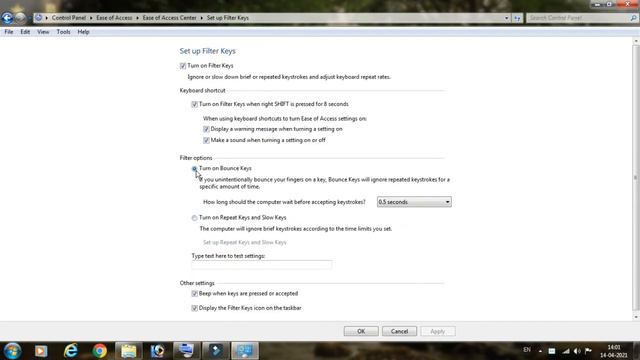Go to Ease of Access breadcrumb
This screenshot has width=640, height=360.
pos(114,18)
